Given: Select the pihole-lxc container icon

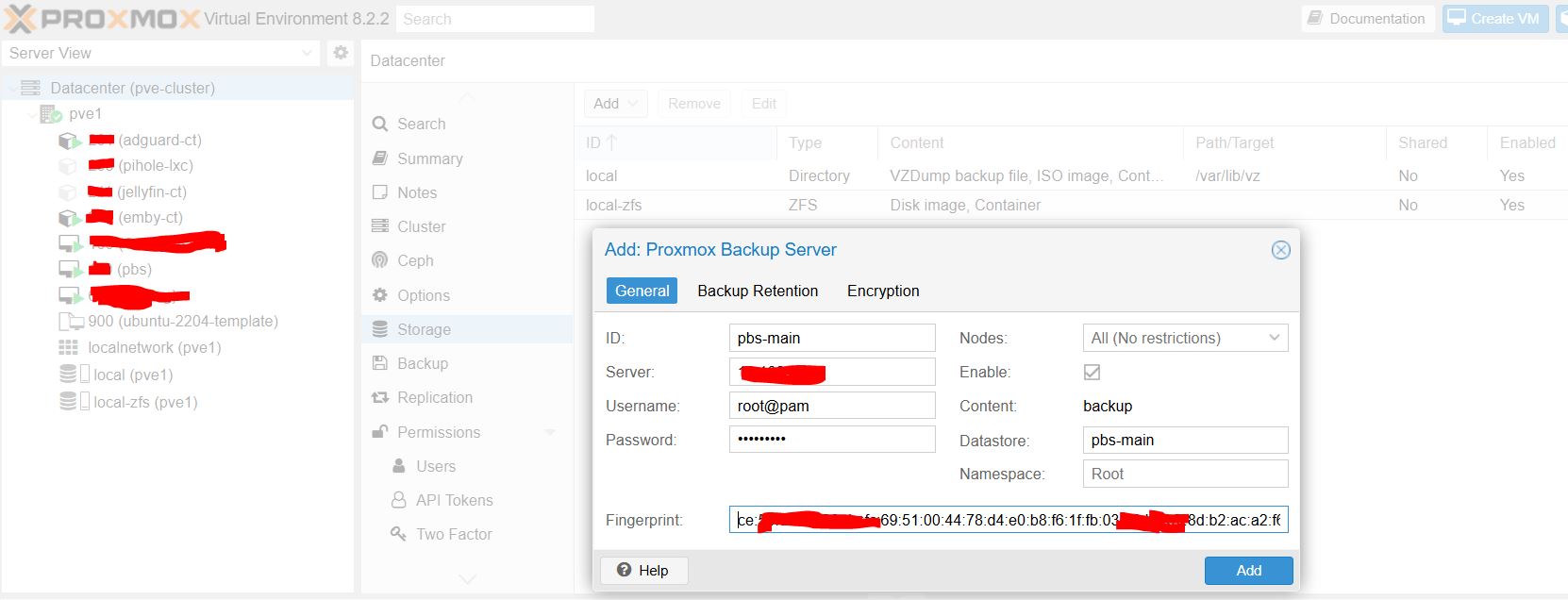Looking at the screenshot, I should pos(68,166).
